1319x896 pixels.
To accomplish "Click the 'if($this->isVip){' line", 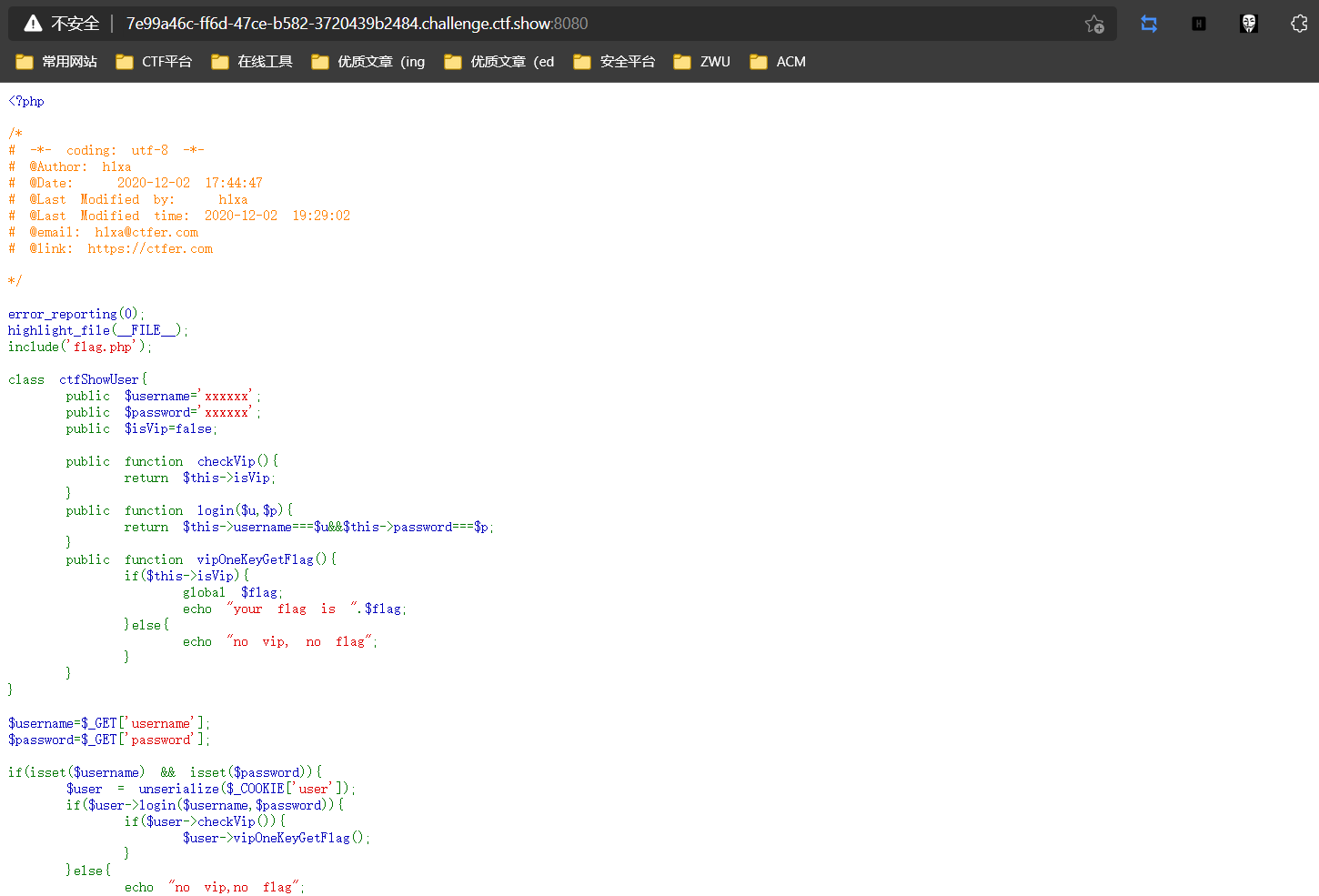I will [x=187, y=576].
